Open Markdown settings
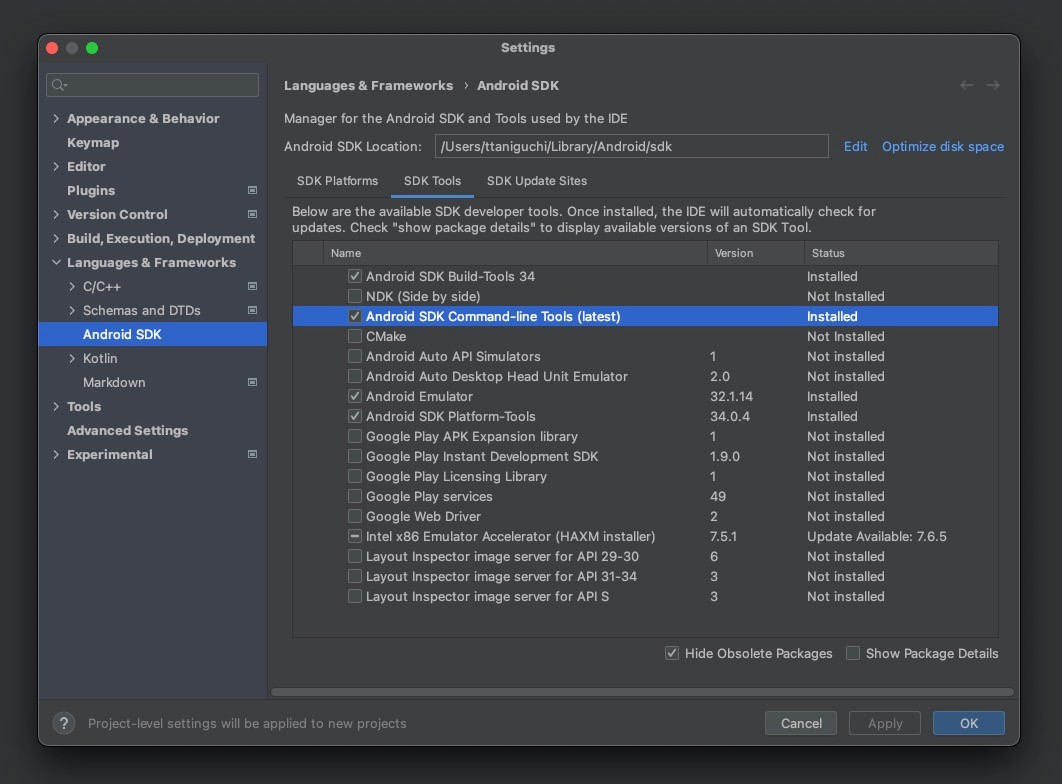This screenshot has width=1062, height=784. (114, 383)
